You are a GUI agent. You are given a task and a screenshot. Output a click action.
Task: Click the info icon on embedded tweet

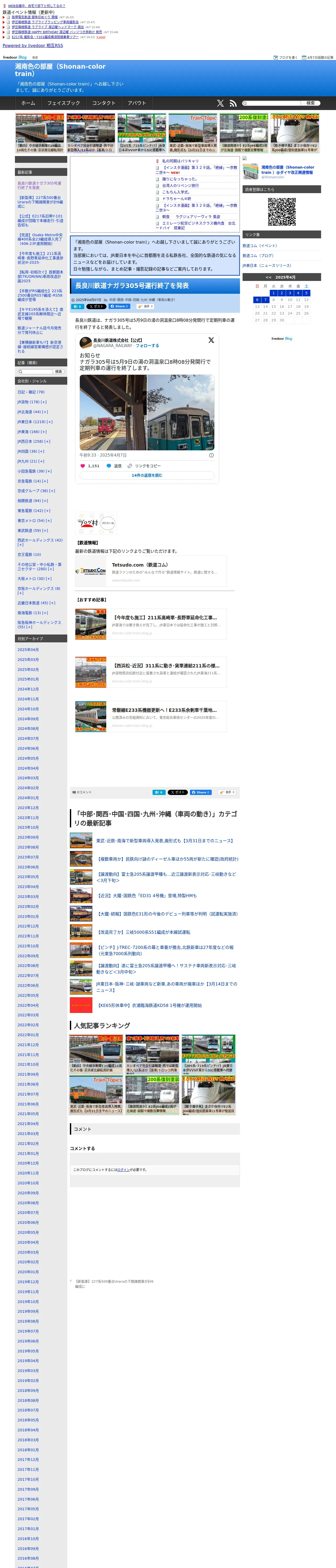point(212,455)
